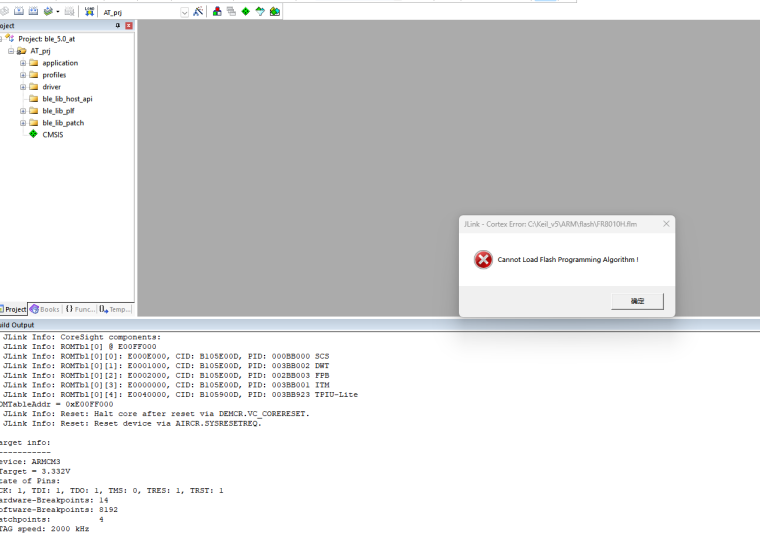This screenshot has height=533, width=760.
Task: Click the Manage Run-Time Environment icon
Action: (246, 11)
